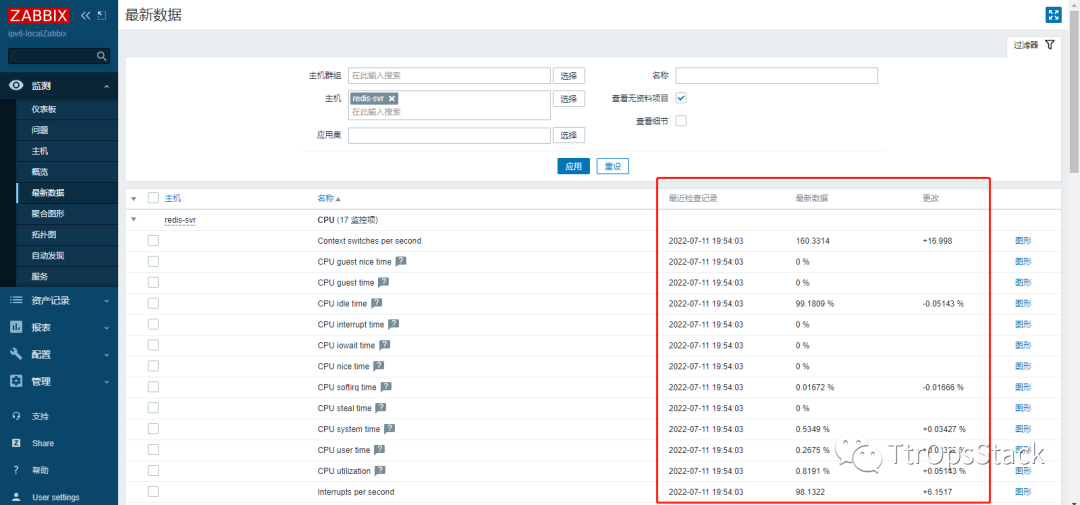
Task: Check the Context switches per second row
Action: click(153, 240)
